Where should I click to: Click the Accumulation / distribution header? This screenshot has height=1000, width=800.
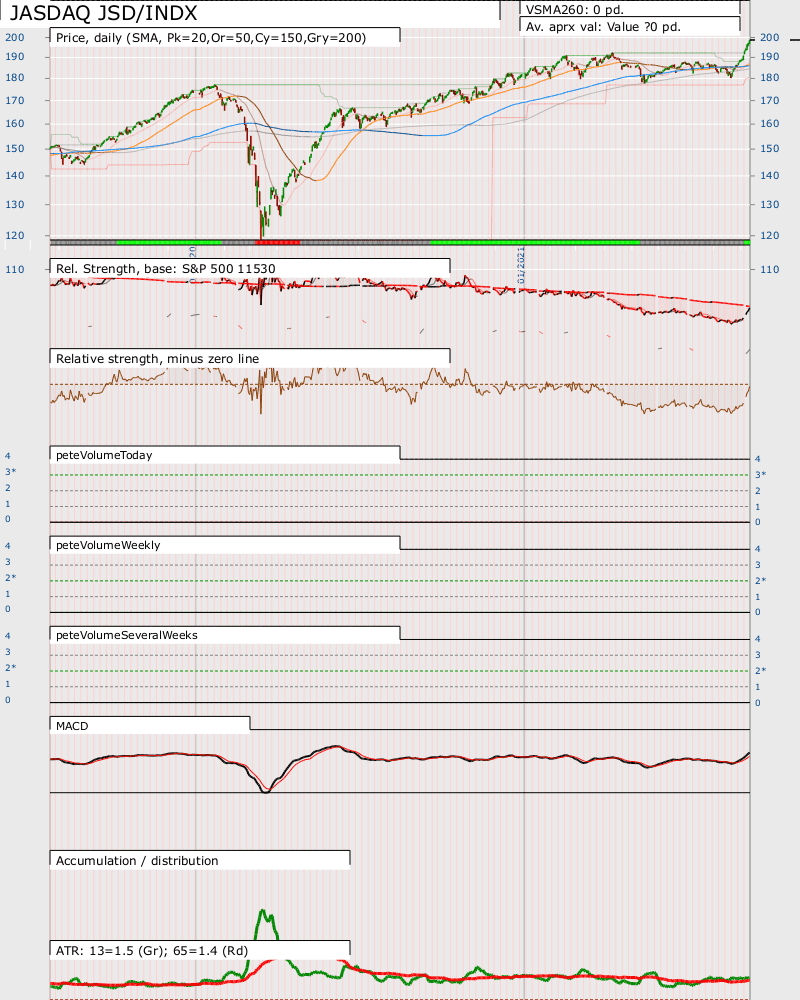(137, 860)
